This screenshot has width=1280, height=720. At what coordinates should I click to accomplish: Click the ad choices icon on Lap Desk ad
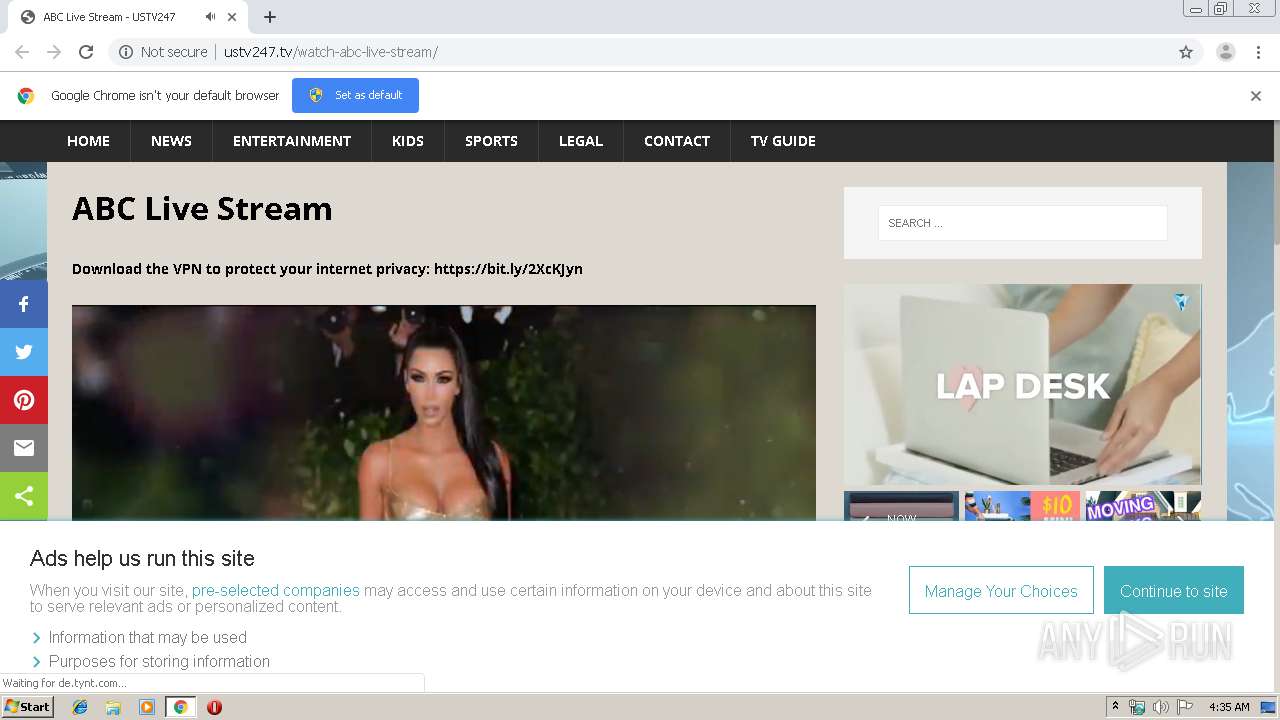coord(1181,301)
